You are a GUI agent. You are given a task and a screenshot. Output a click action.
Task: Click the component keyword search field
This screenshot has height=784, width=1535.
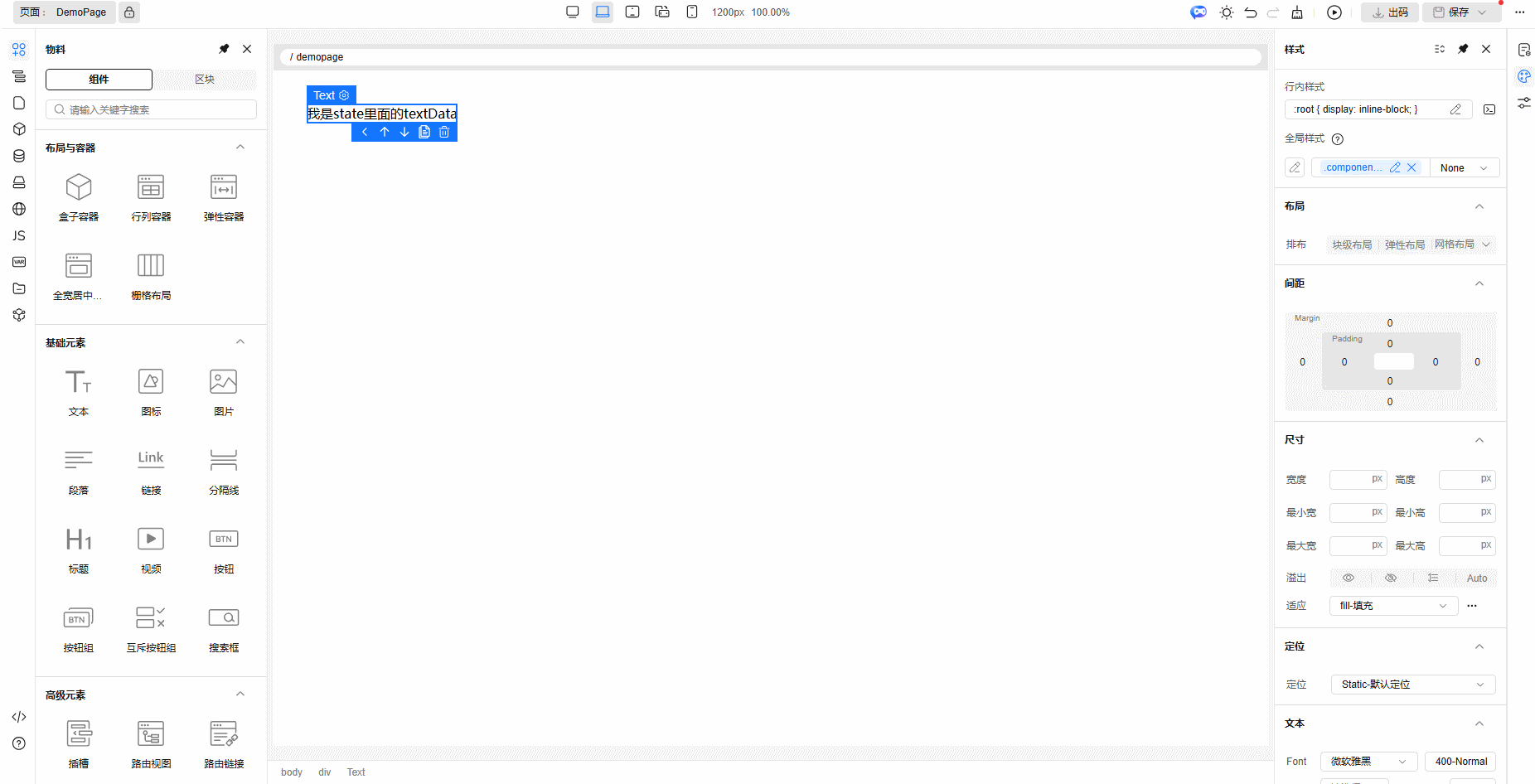coord(151,109)
